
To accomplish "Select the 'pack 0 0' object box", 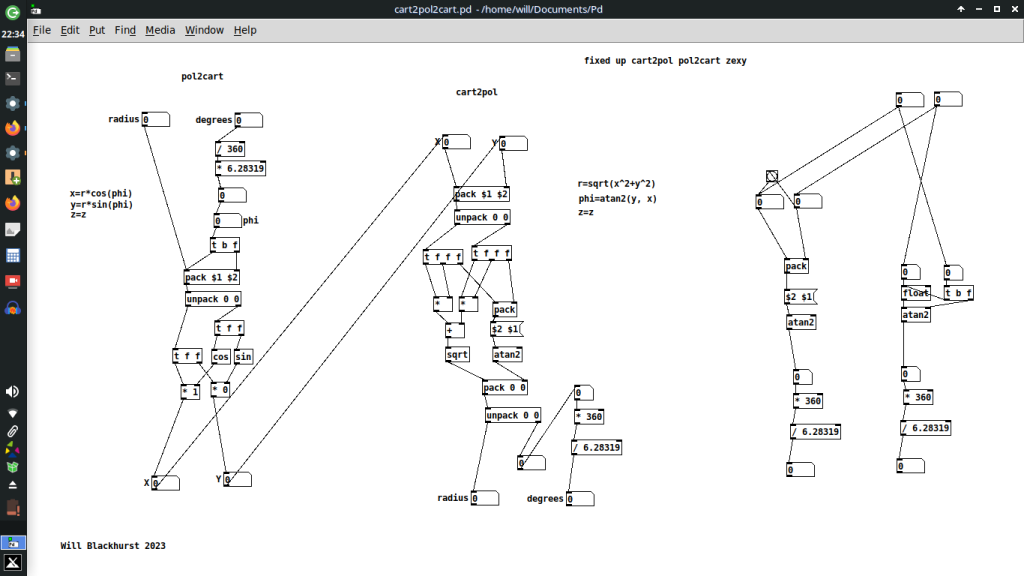I will pos(505,388).
